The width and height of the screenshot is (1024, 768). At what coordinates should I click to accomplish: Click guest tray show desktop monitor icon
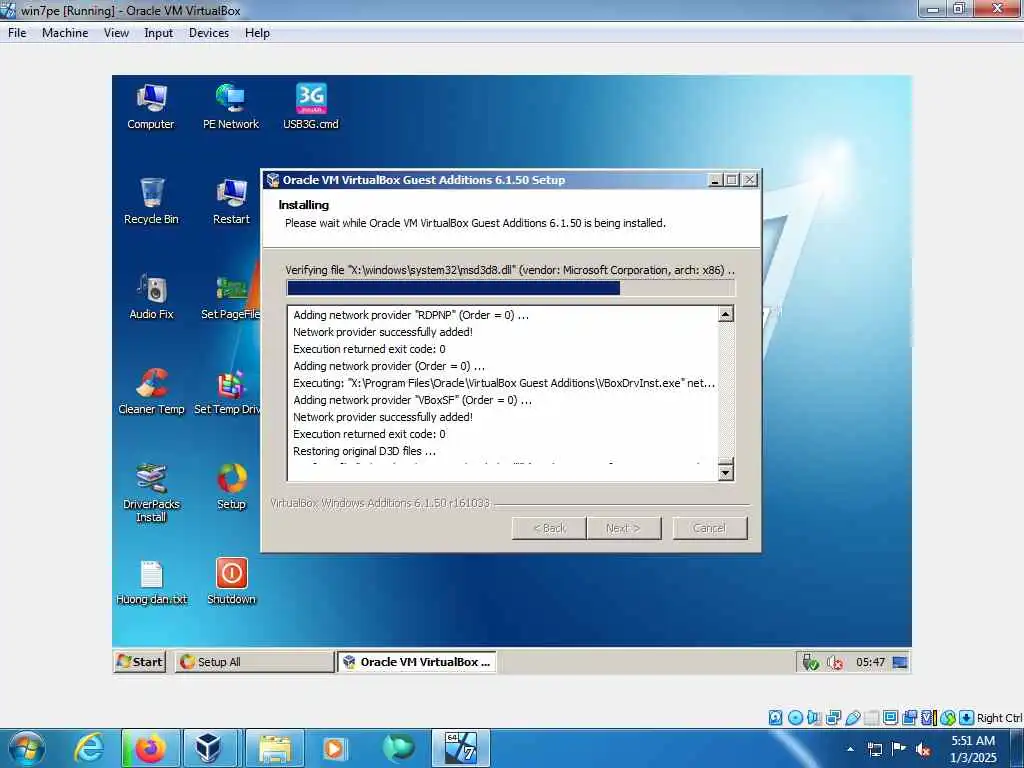click(x=900, y=662)
